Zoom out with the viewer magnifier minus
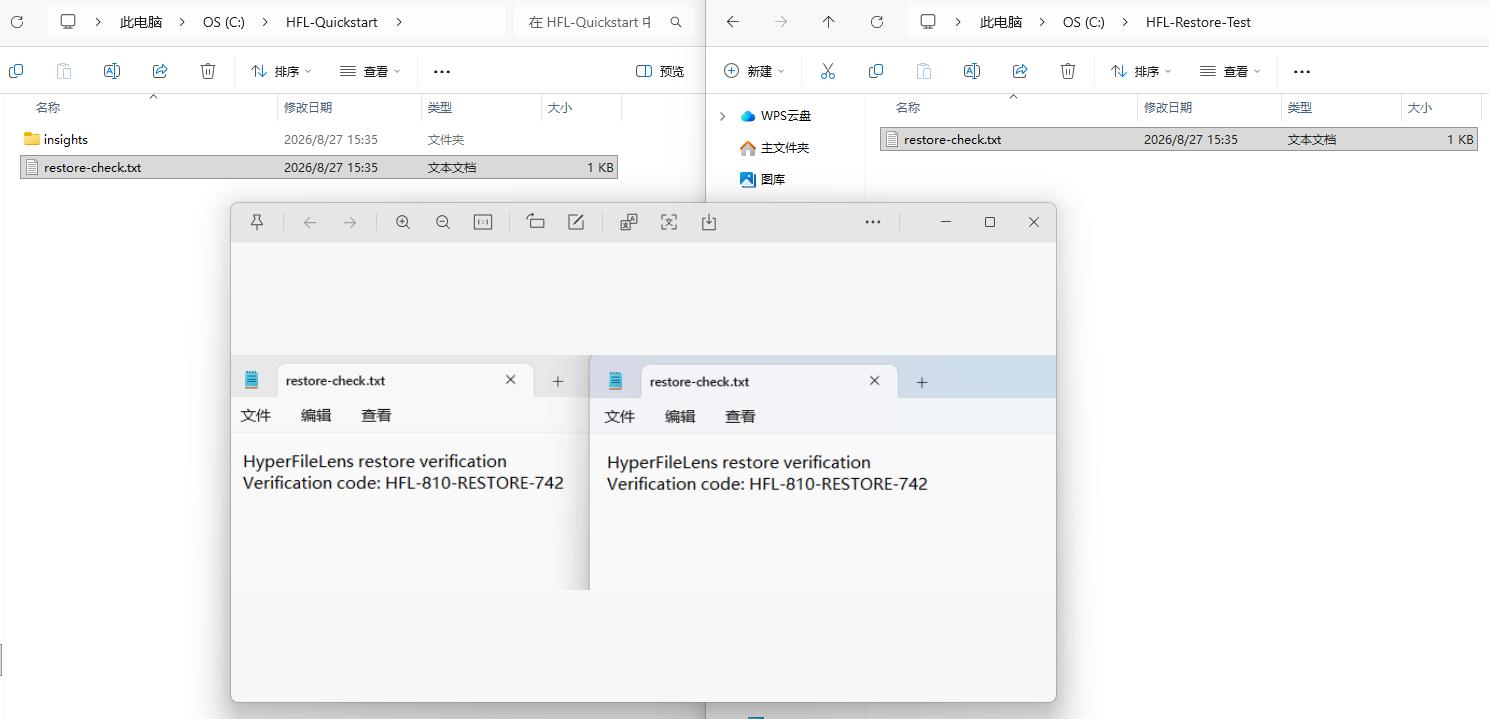The width and height of the screenshot is (1489, 719). click(x=443, y=222)
